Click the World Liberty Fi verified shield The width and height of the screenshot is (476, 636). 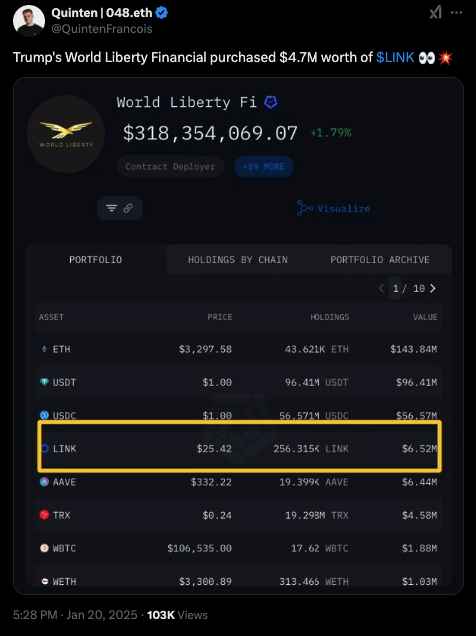tap(271, 102)
